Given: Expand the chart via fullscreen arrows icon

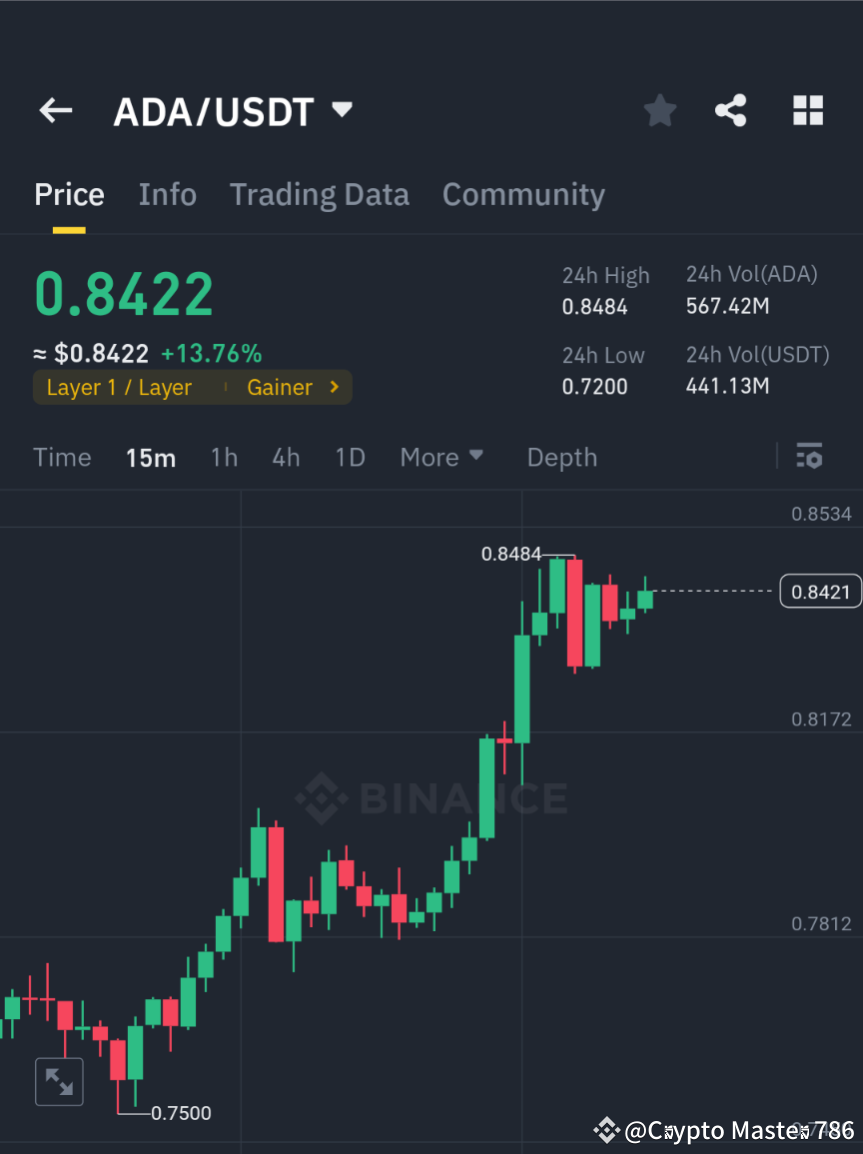Looking at the screenshot, I should point(59,1081).
